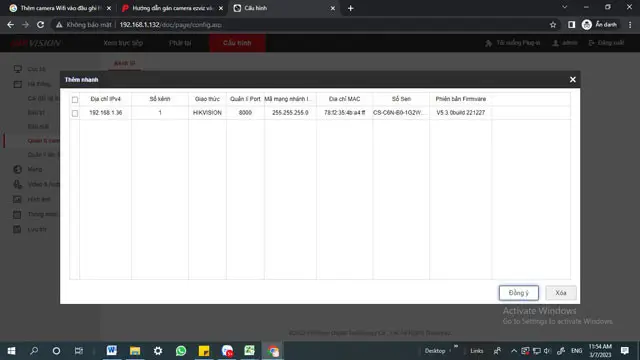Sort by the Địa chỉ IPv4 column header
640x360 pixels.
pyautogui.click(x=105, y=99)
